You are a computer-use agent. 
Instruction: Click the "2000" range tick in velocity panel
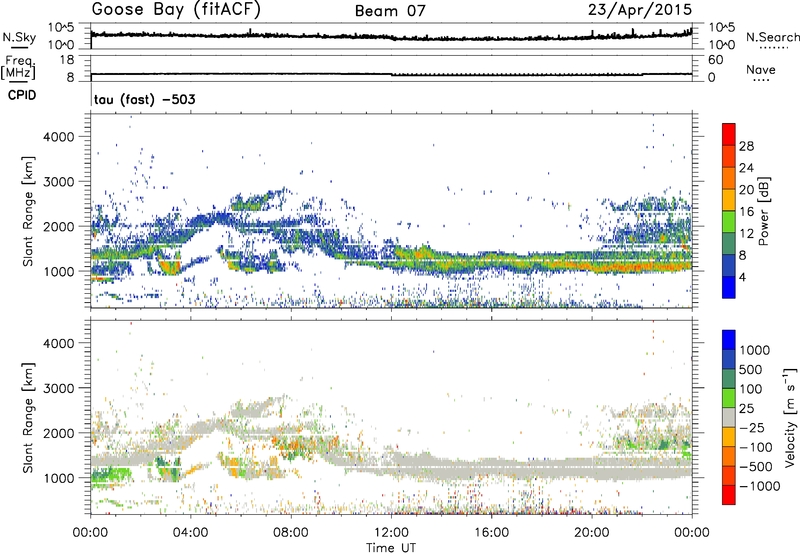58,433
